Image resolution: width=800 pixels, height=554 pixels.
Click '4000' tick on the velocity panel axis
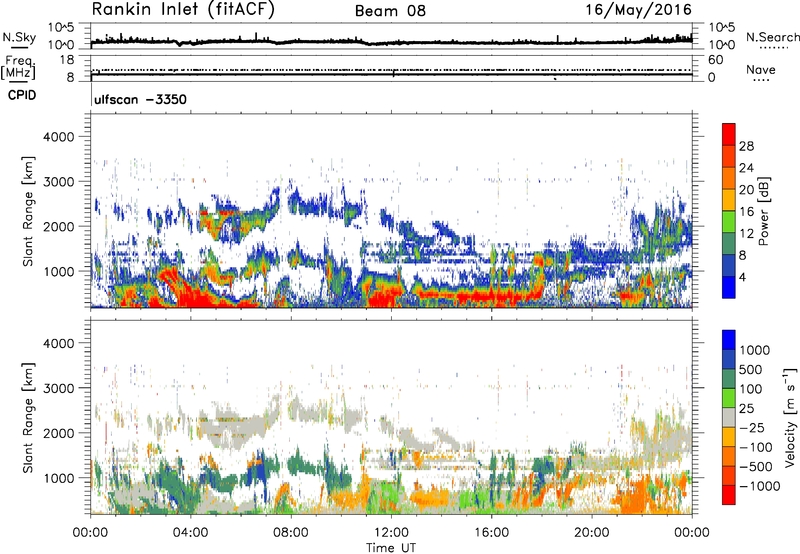[x=59, y=343]
